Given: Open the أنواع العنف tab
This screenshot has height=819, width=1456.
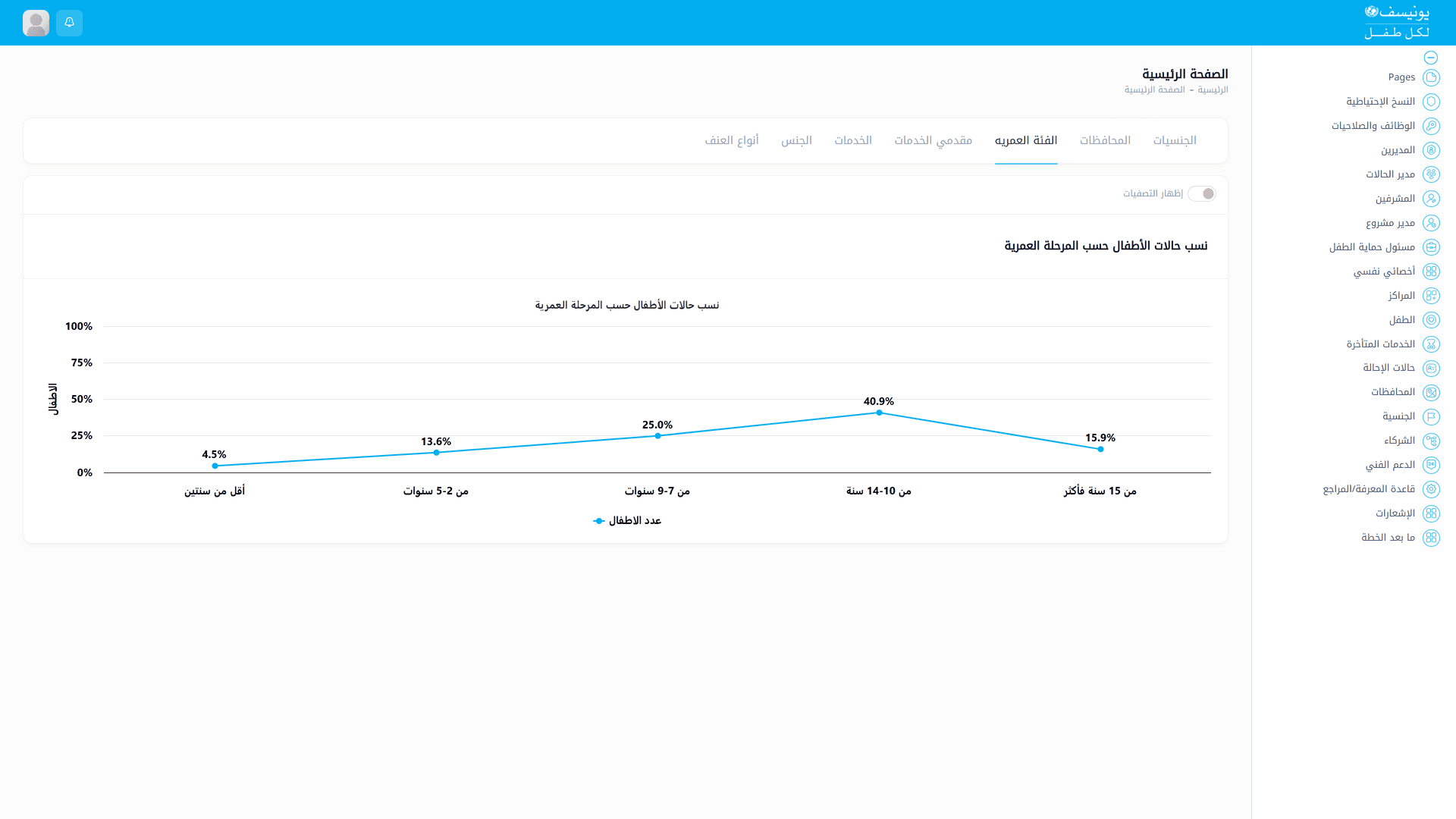Looking at the screenshot, I should [732, 140].
